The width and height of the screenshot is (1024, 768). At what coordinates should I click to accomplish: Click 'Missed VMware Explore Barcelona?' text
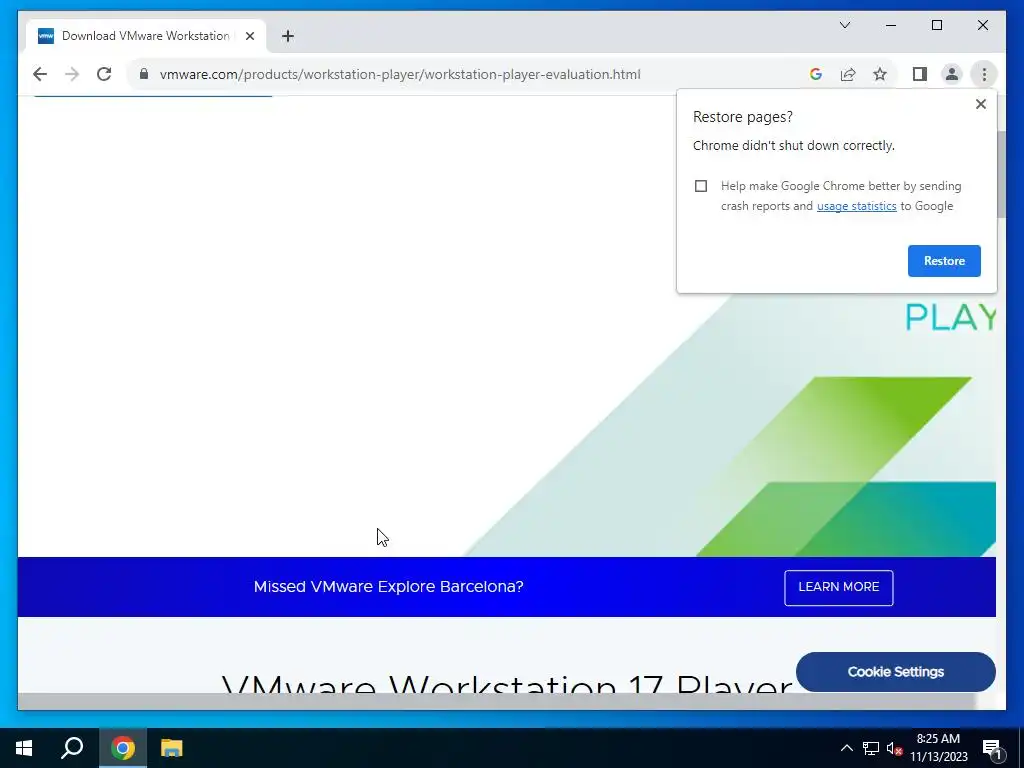(389, 586)
